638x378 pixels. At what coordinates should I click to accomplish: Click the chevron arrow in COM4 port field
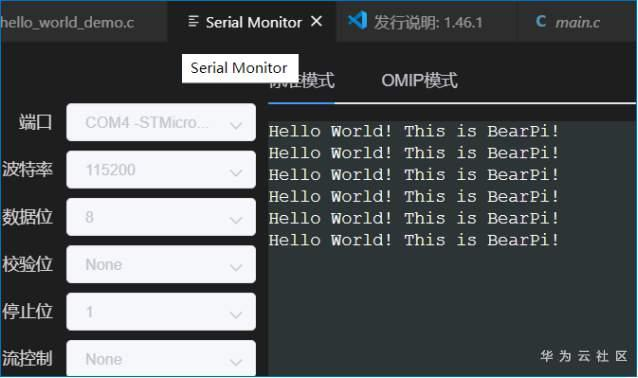click(x=236, y=125)
